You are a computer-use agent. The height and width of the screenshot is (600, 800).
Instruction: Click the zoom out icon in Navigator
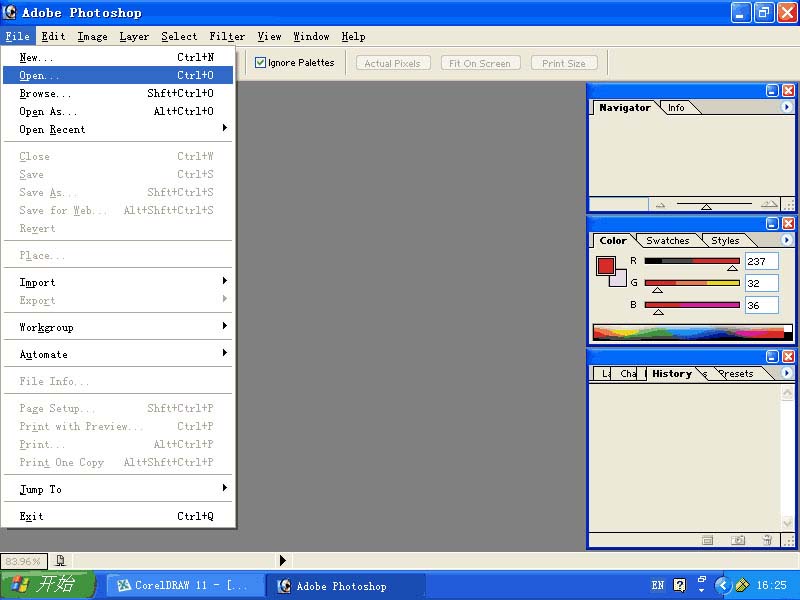click(659, 204)
